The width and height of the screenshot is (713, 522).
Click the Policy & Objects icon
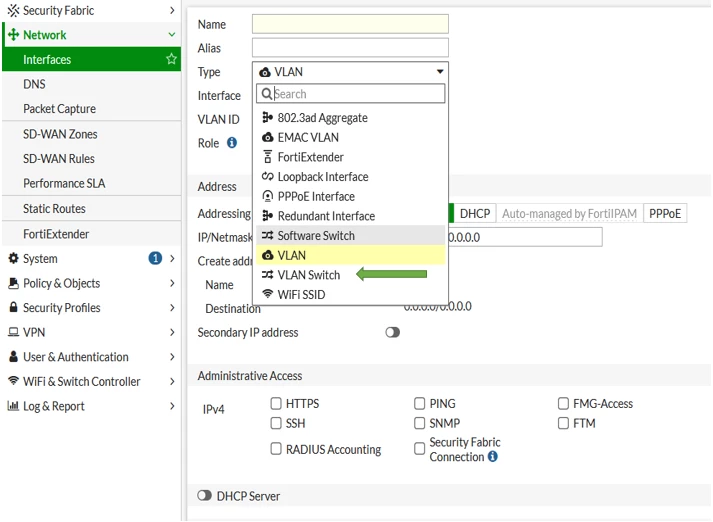tap(14, 283)
